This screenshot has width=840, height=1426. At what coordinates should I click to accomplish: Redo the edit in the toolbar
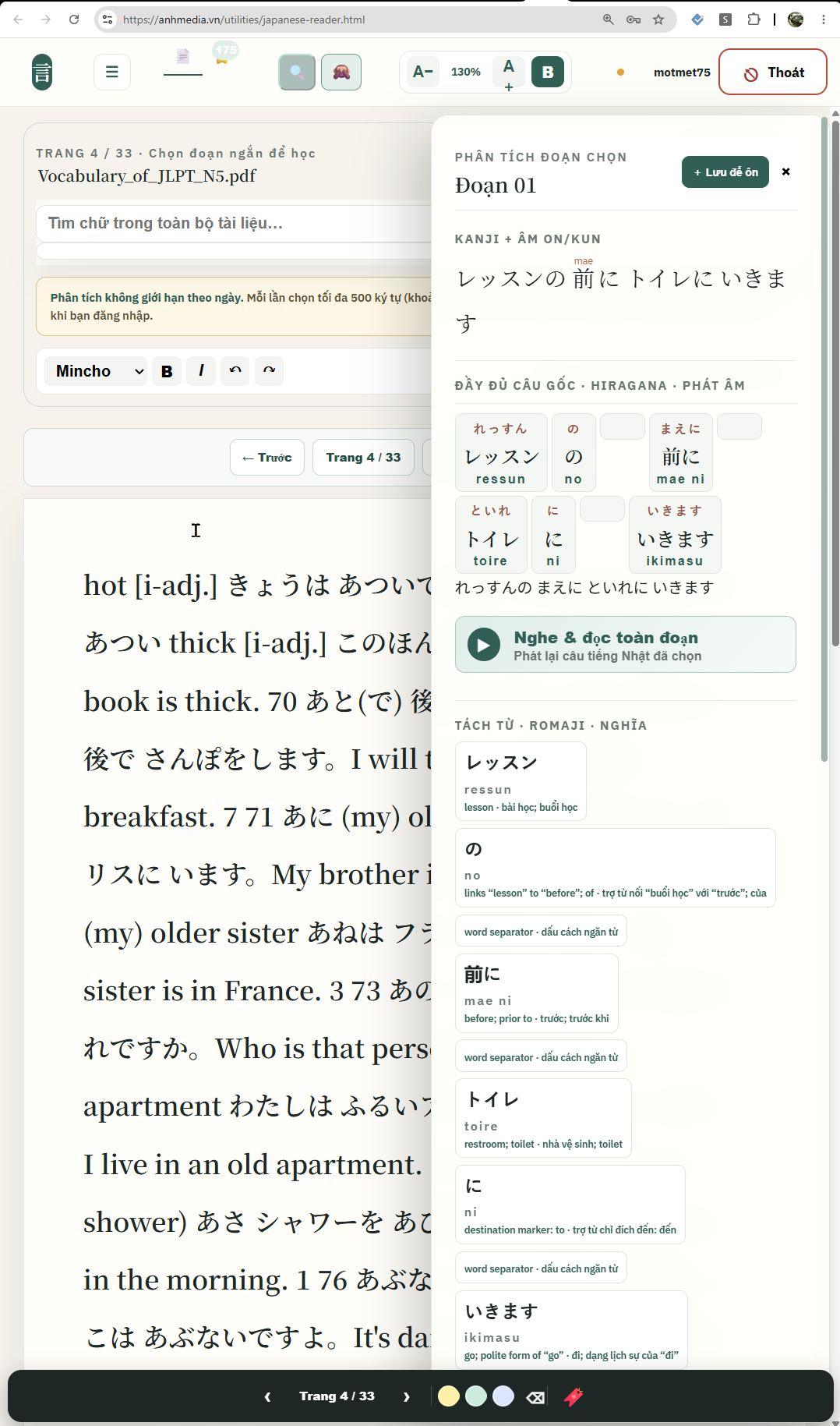270,370
